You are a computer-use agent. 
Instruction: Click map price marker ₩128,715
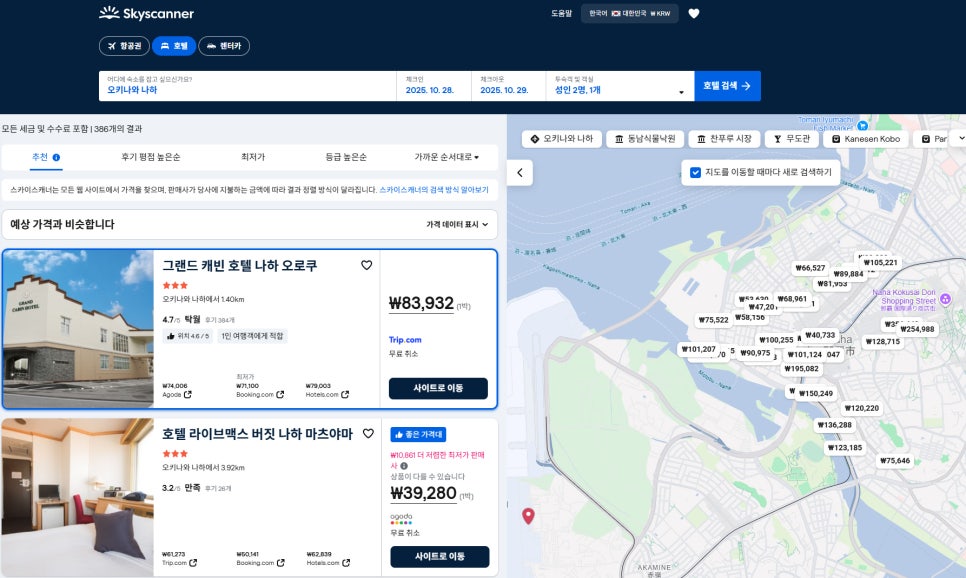(x=883, y=341)
